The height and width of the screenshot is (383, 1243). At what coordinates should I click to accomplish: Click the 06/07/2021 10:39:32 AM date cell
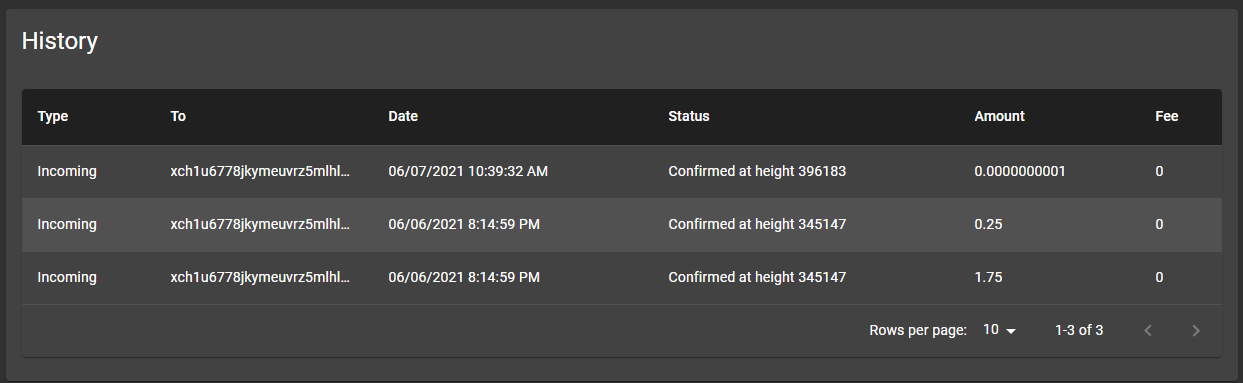(x=468, y=171)
